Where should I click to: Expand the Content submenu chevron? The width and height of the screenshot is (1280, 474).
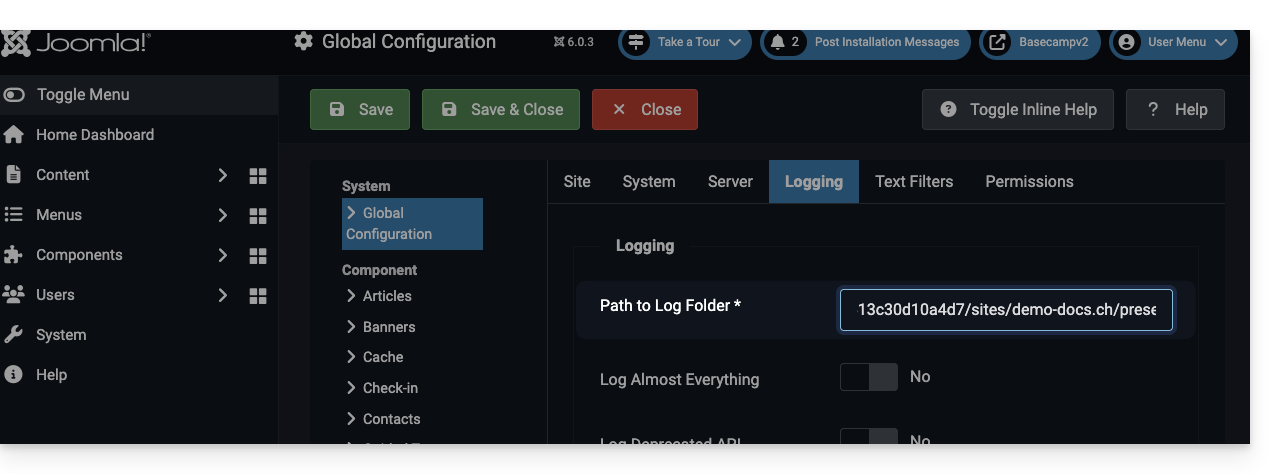tap(223, 175)
